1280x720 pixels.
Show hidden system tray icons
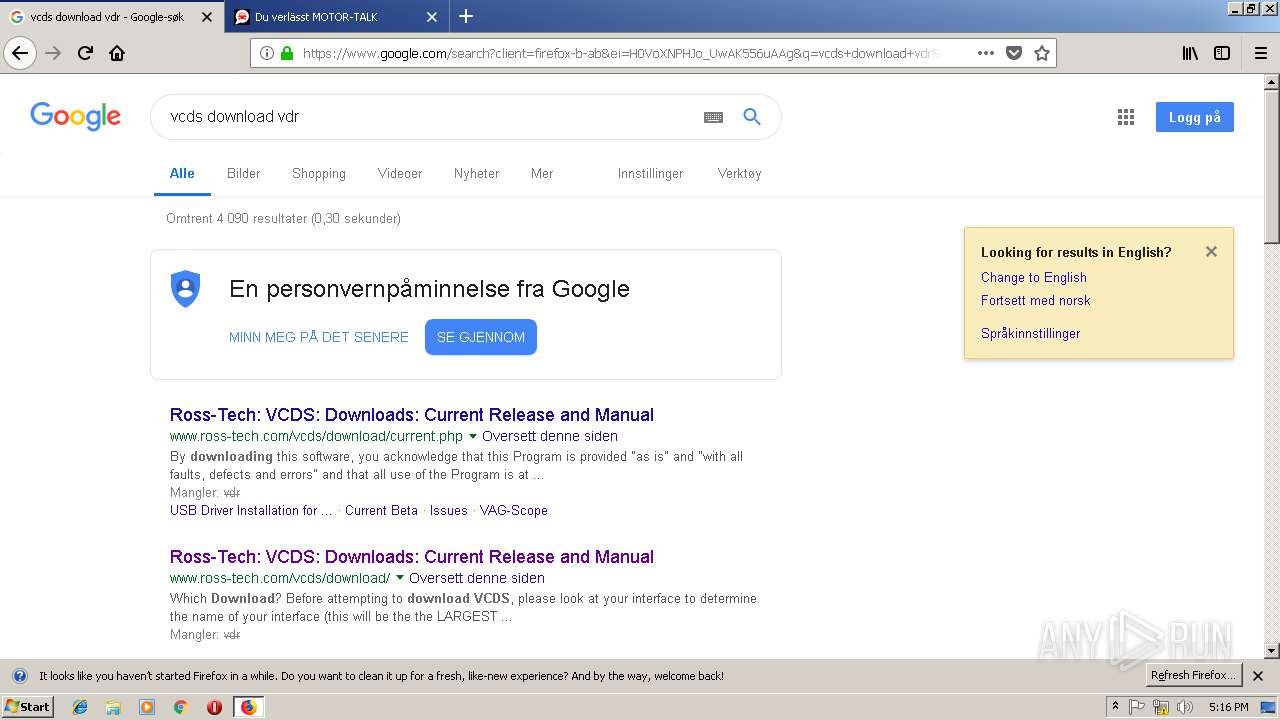click(1116, 707)
